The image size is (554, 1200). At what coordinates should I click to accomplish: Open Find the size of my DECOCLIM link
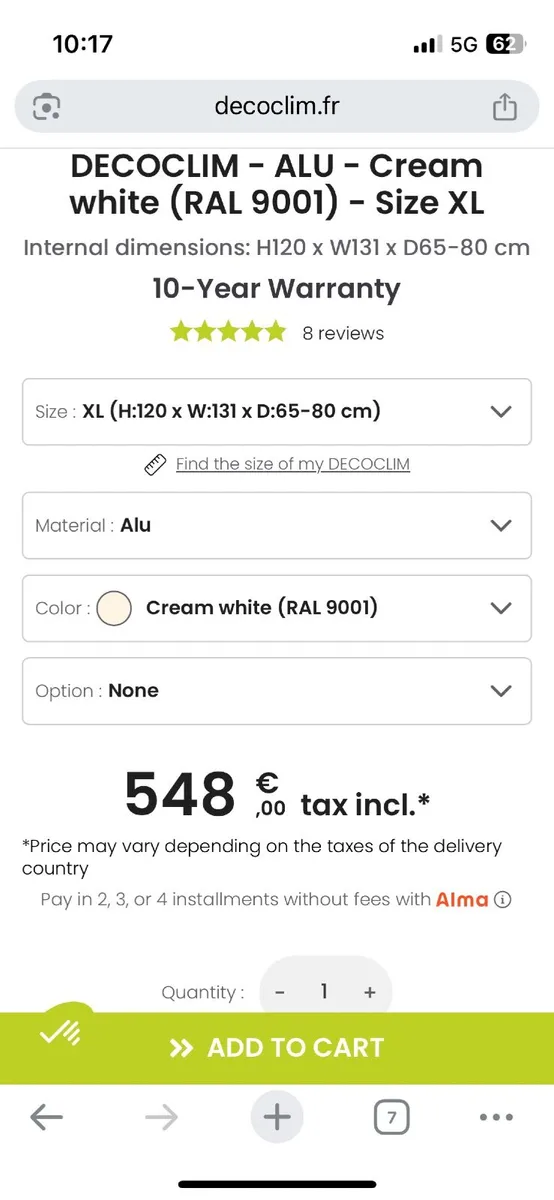click(x=293, y=464)
